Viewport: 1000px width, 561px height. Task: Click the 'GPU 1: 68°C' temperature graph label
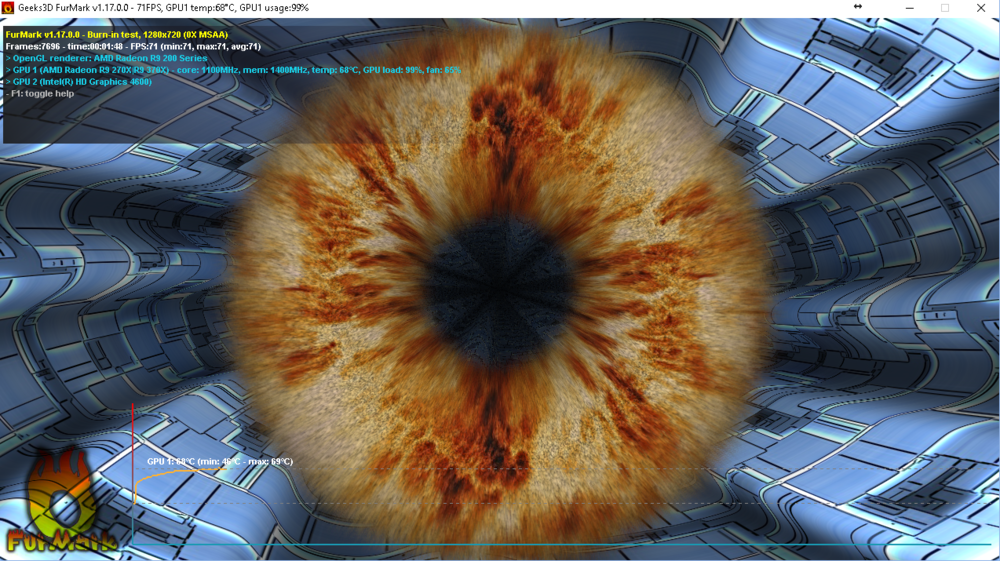point(219,462)
